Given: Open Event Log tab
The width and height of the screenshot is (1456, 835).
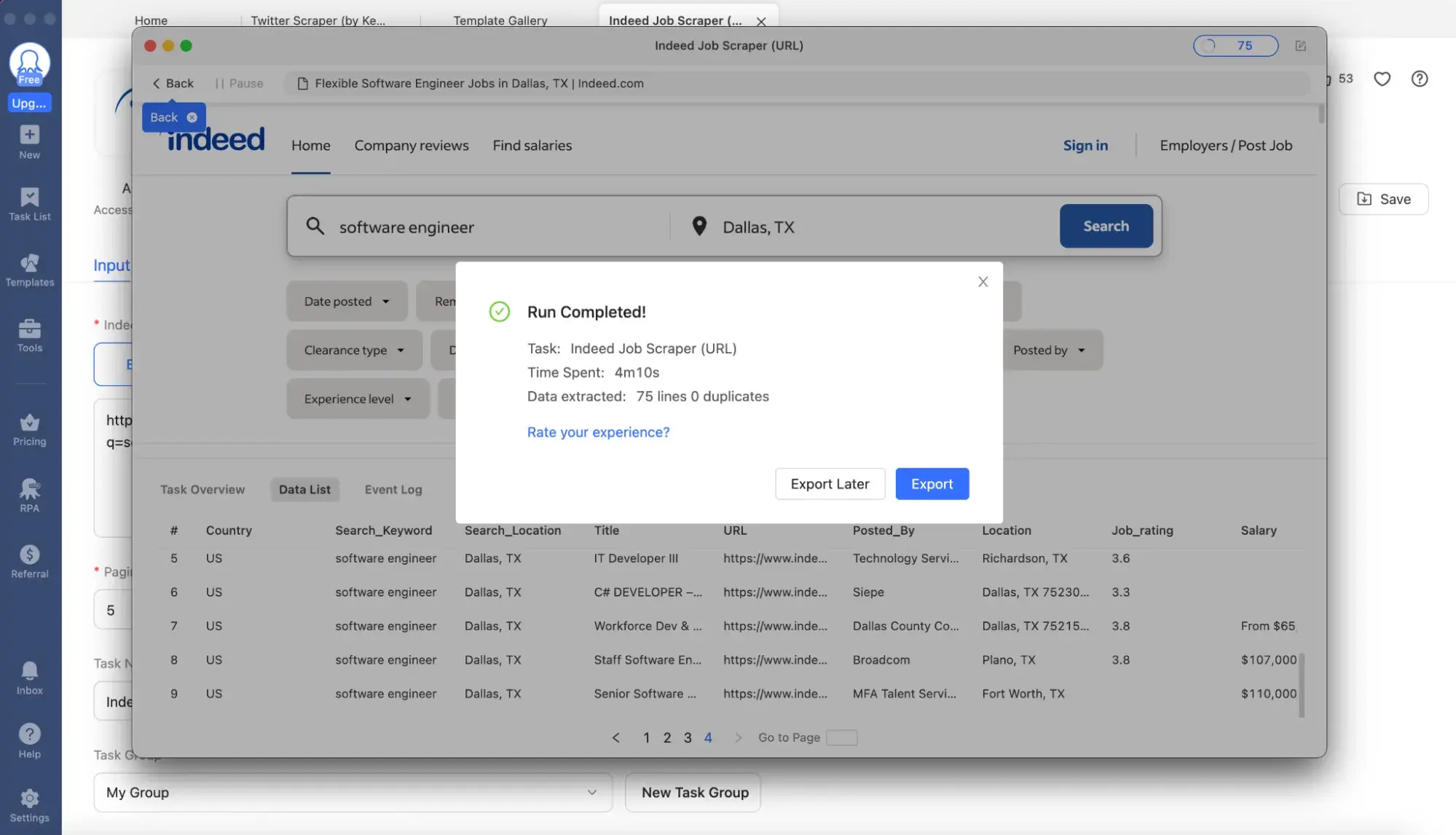Looking at the screenshot, I should click(x=393, y=489).
